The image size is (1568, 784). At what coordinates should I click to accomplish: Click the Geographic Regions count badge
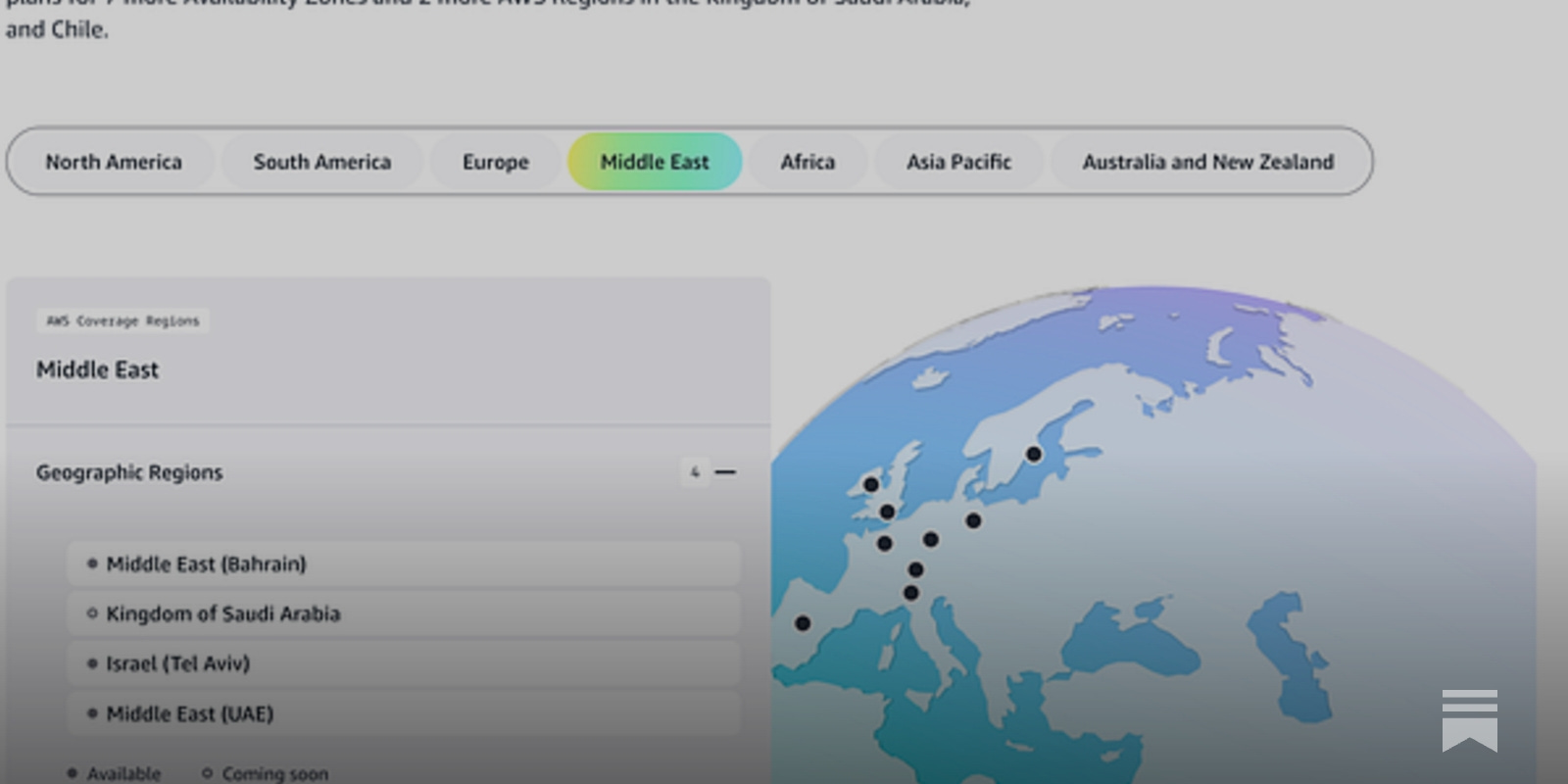[x=694, y=472]
